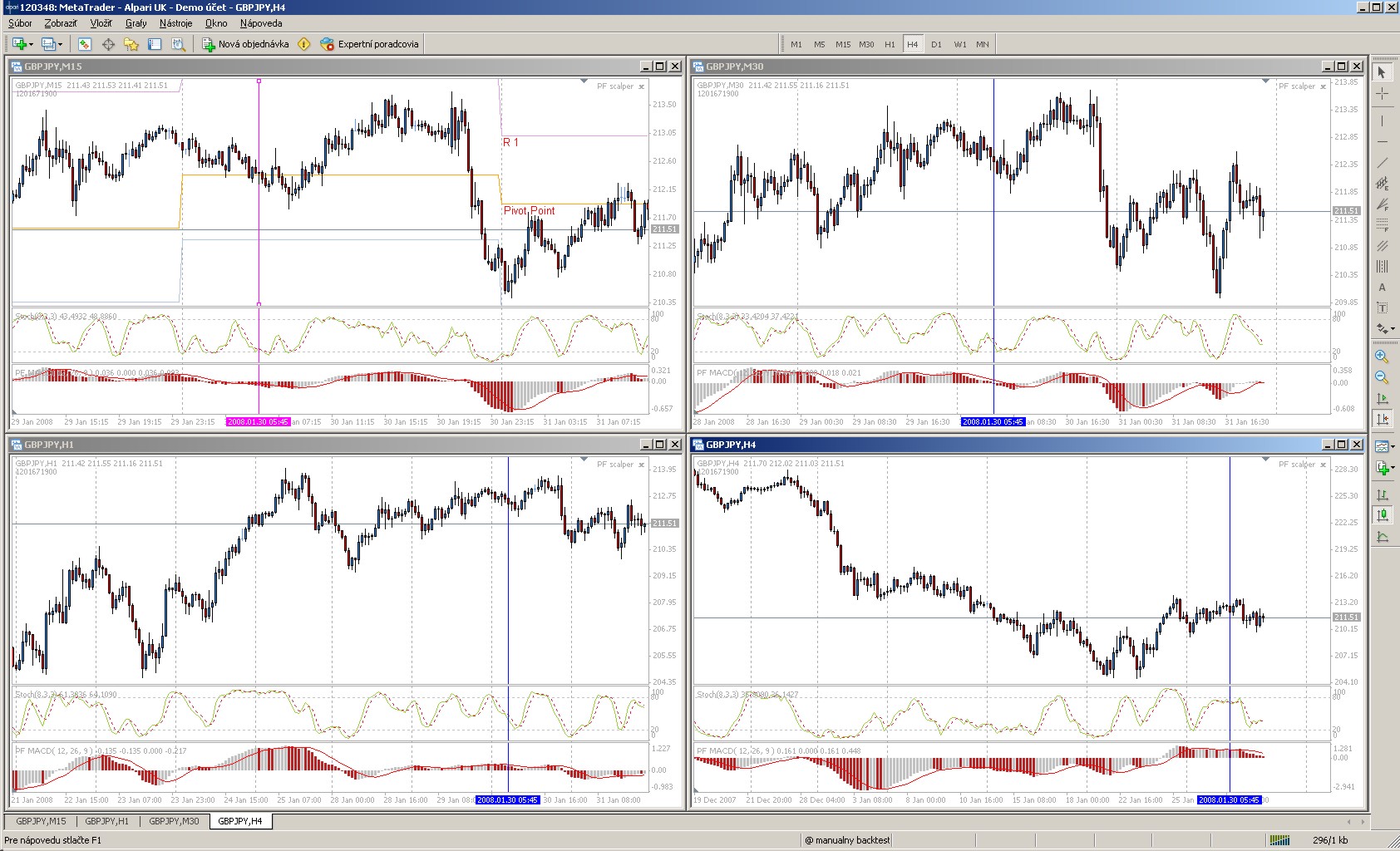Open the Nástroje menu

pyautogui.click(x=176, y=23)
